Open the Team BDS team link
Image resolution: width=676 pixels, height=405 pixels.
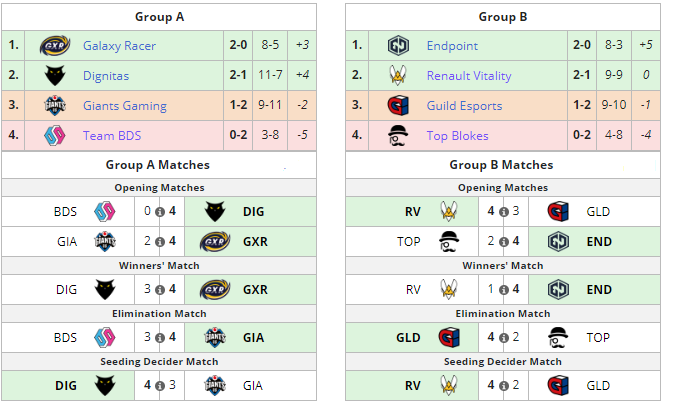(x=112, y=135)
